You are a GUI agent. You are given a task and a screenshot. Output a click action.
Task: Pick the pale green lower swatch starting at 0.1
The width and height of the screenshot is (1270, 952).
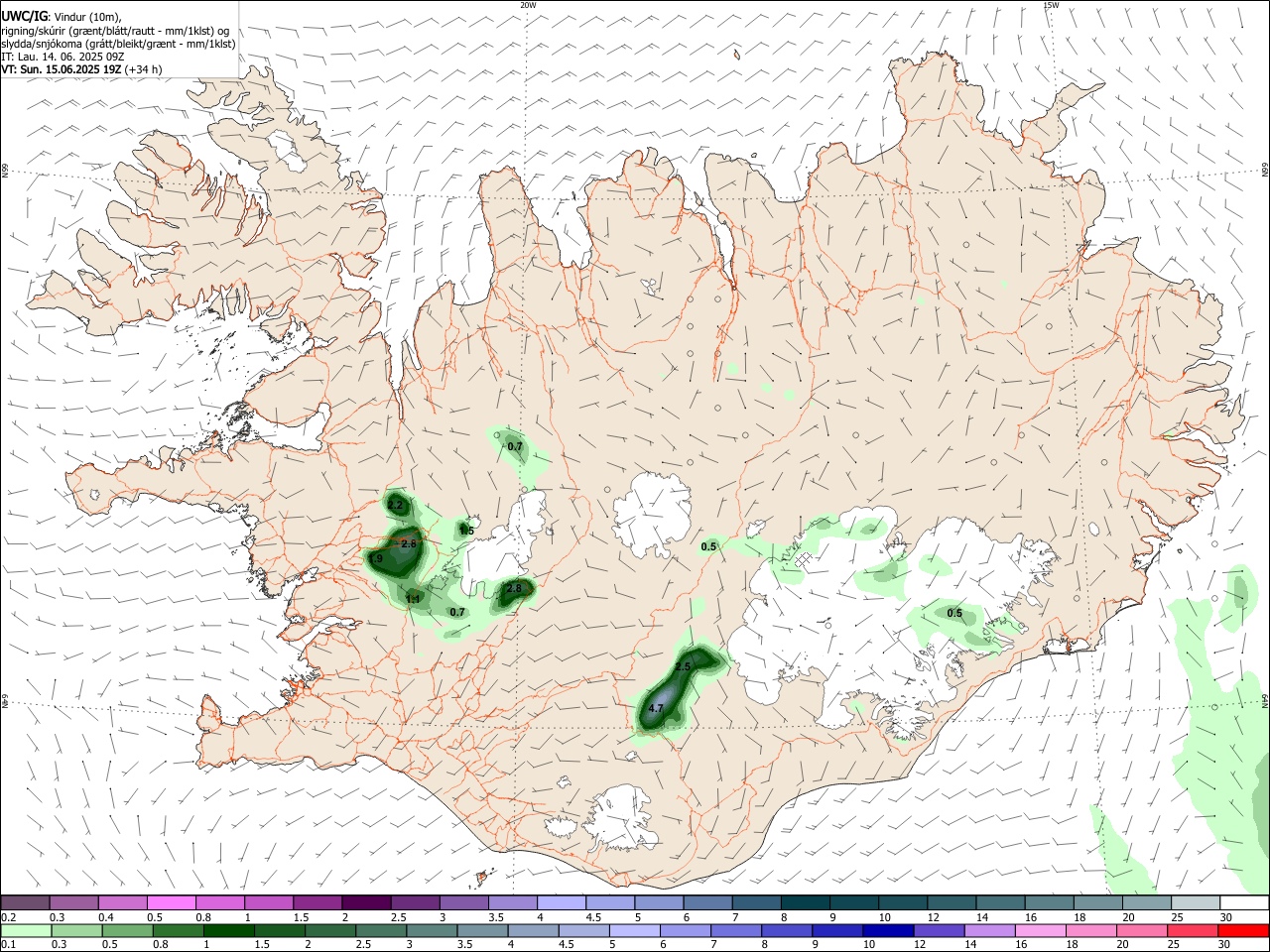[x=25, y=930]
